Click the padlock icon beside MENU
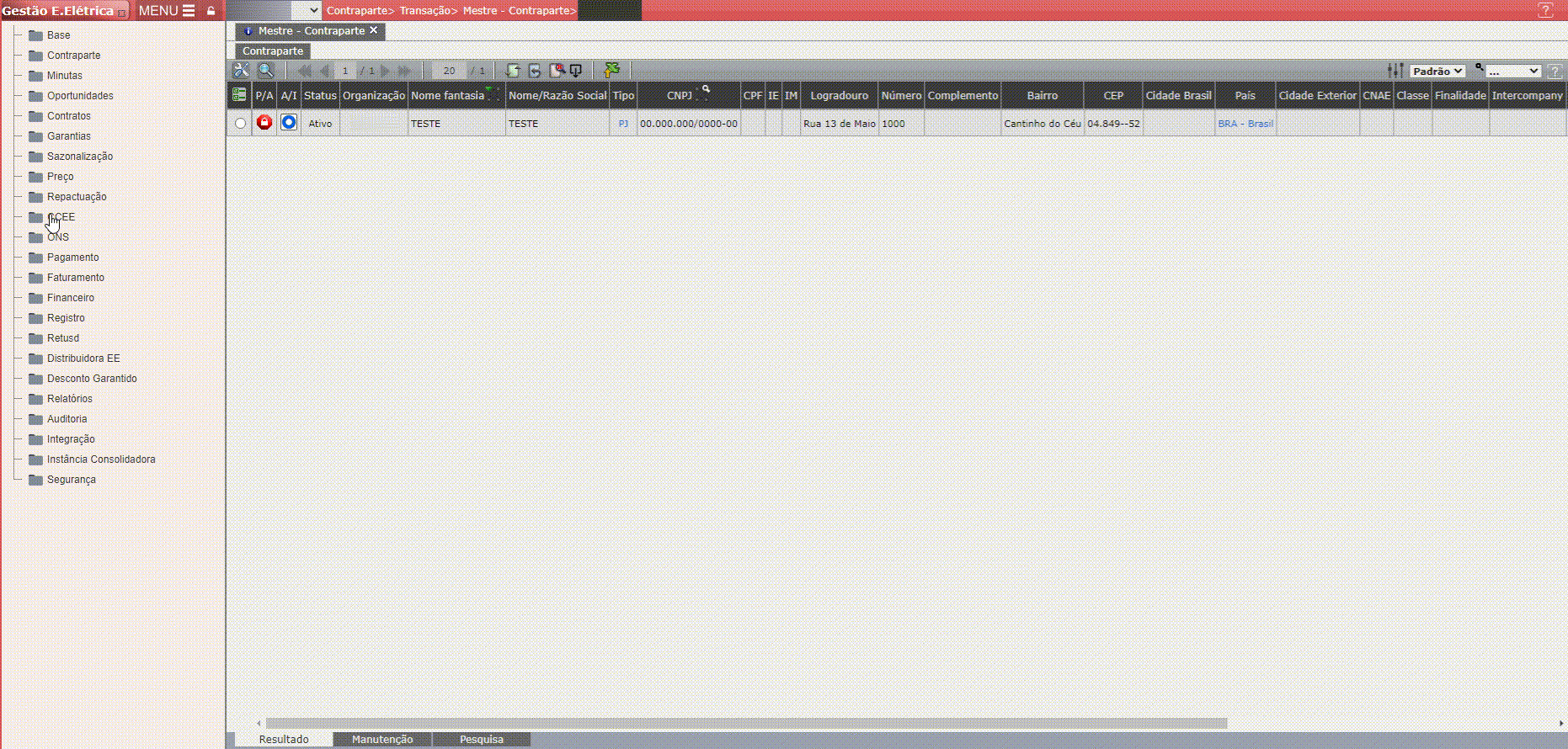 pyautogui.click(x=211, y=11)
